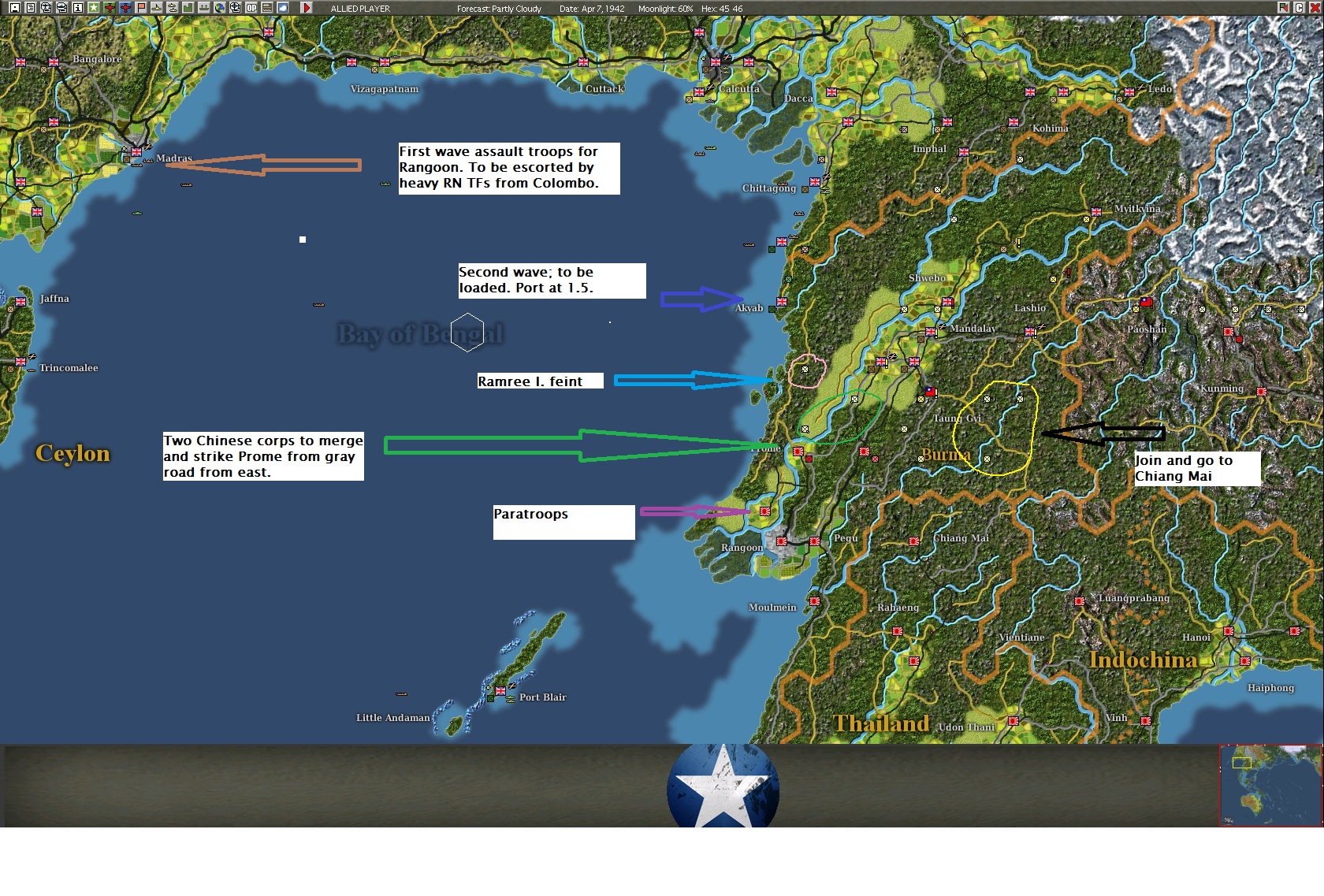Select the red plane on green icon
Image resolution: width=1324 pixels, height=896 pixels.
tap(109, 8)
